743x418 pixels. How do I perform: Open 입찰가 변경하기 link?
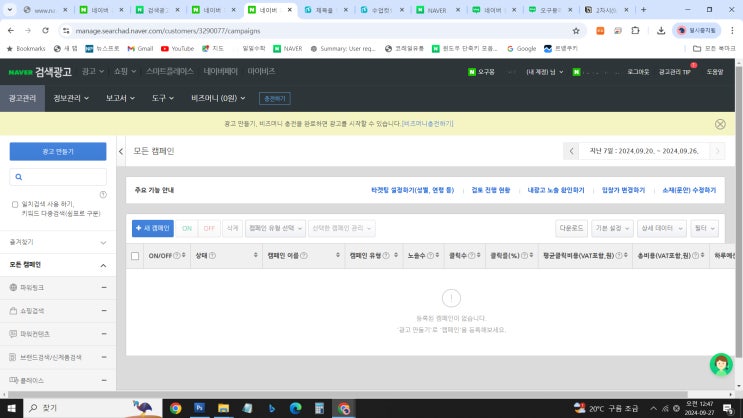pos(623,190)
